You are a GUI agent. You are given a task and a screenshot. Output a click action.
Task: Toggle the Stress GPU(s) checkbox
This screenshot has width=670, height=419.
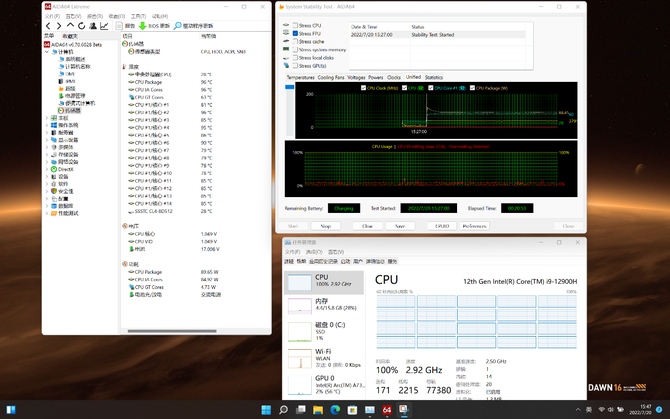pos(293,65)
